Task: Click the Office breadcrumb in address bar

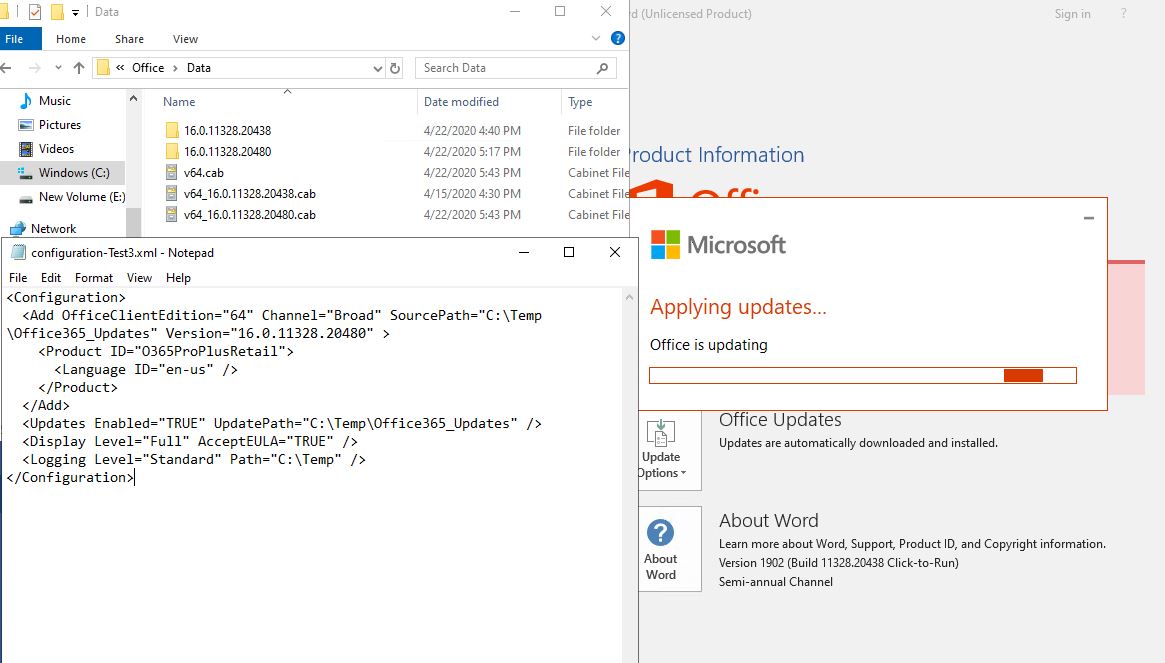Action: coord(148,68)
